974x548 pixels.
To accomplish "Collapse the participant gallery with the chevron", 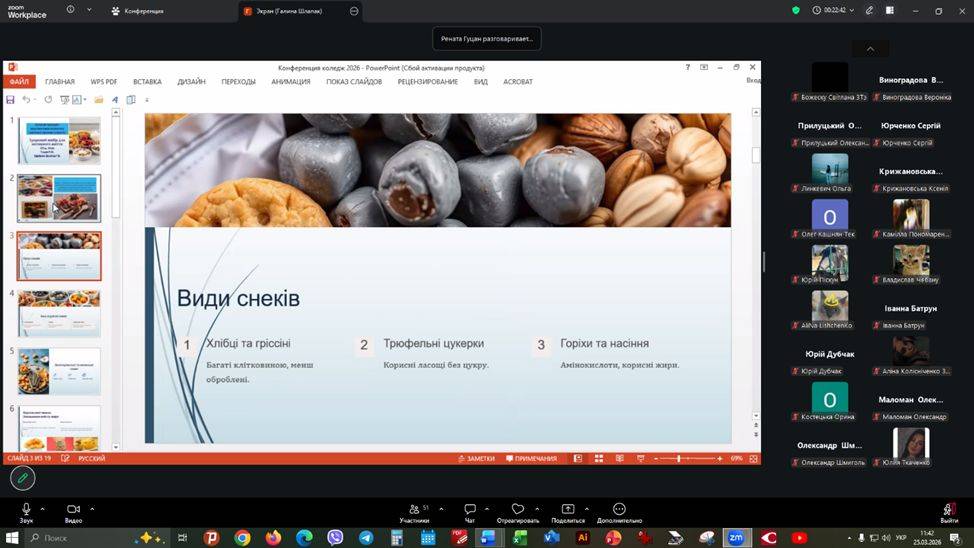I will coord(870,49).
